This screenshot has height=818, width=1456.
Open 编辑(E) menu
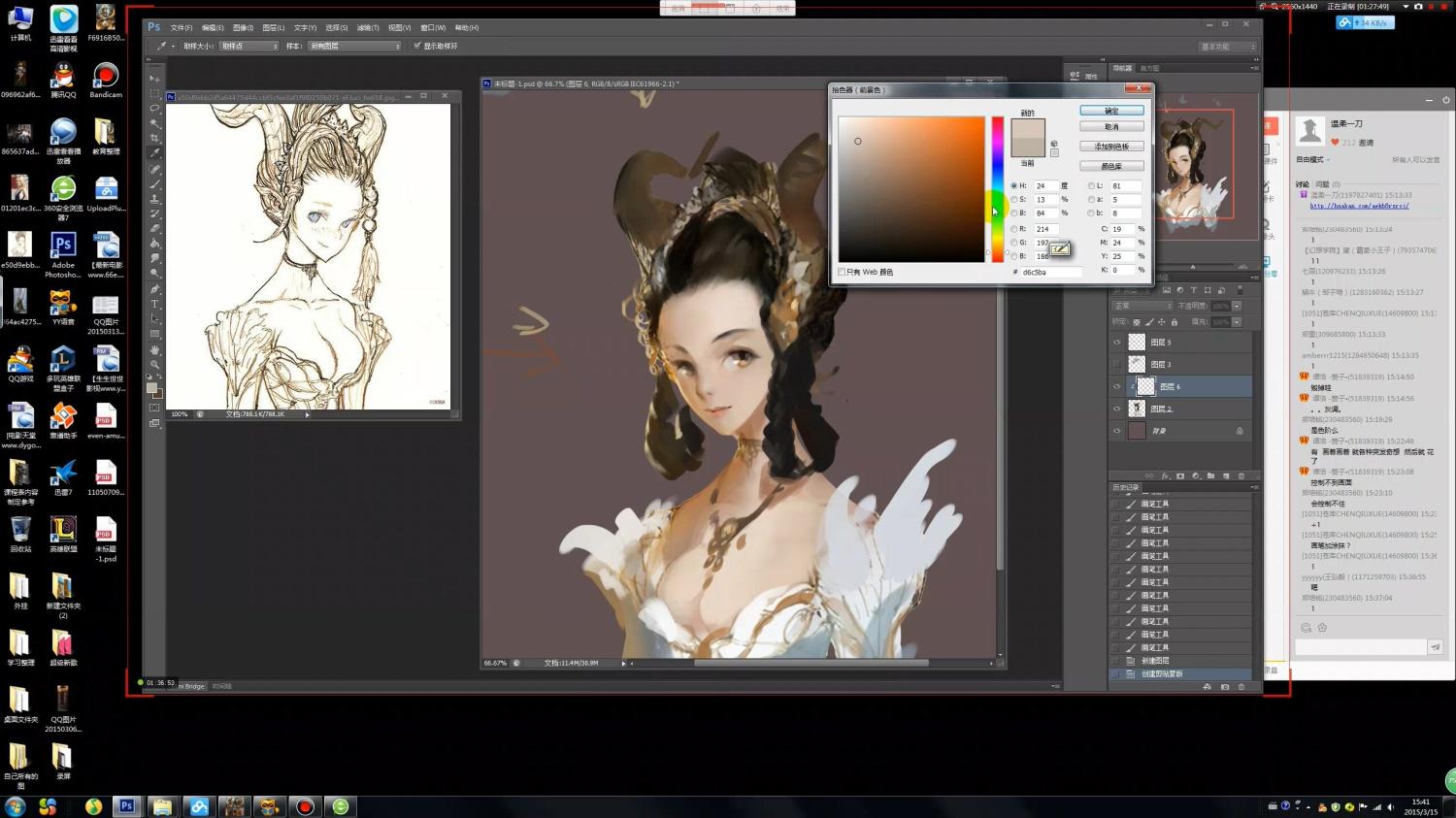click(213, 27)
